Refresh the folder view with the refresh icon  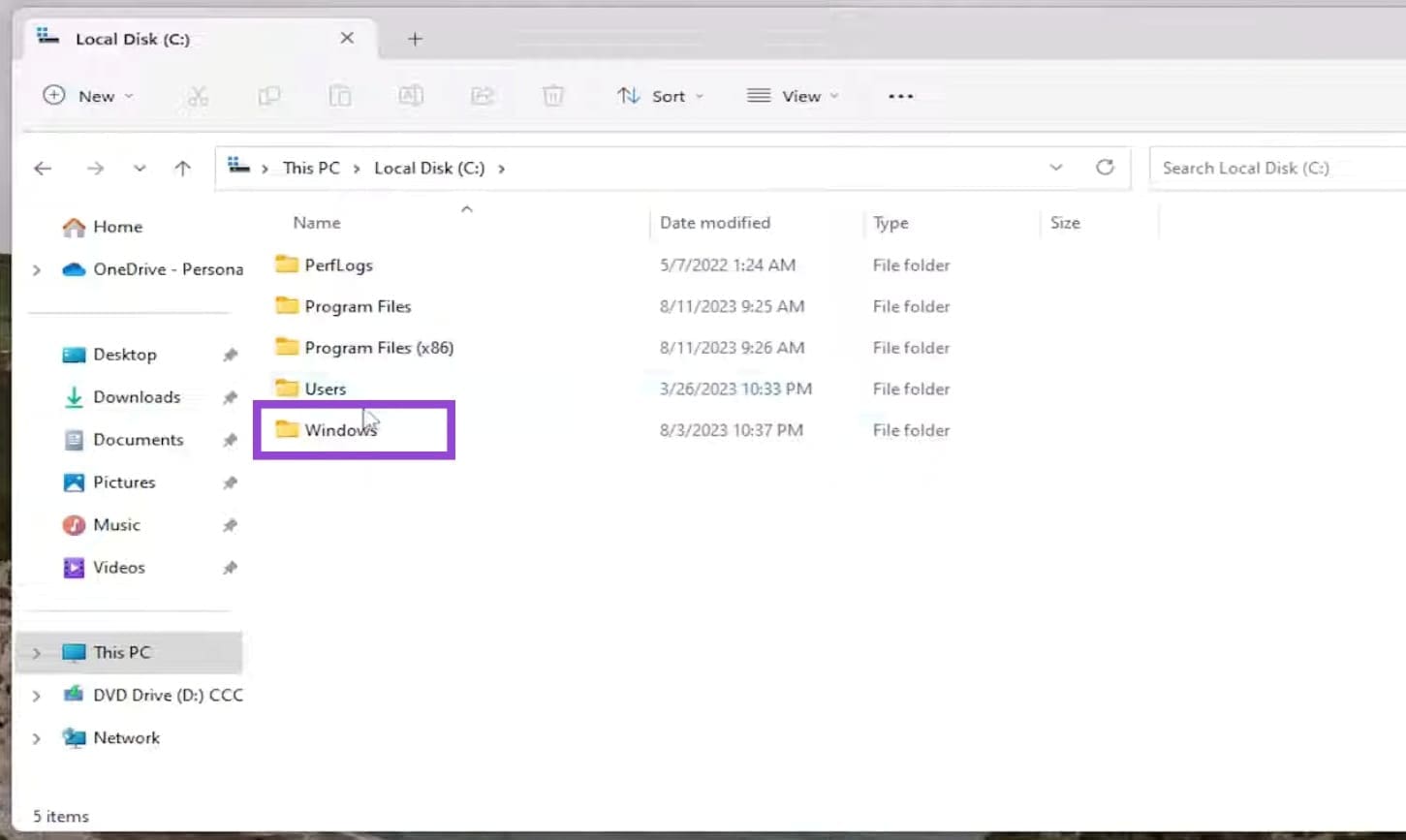(1106, 167)
